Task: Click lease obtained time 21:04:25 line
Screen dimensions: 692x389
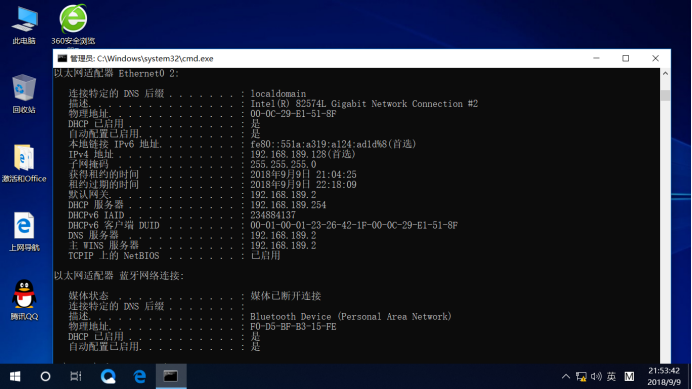Action: pyautogui.click(x=303, y=175)
